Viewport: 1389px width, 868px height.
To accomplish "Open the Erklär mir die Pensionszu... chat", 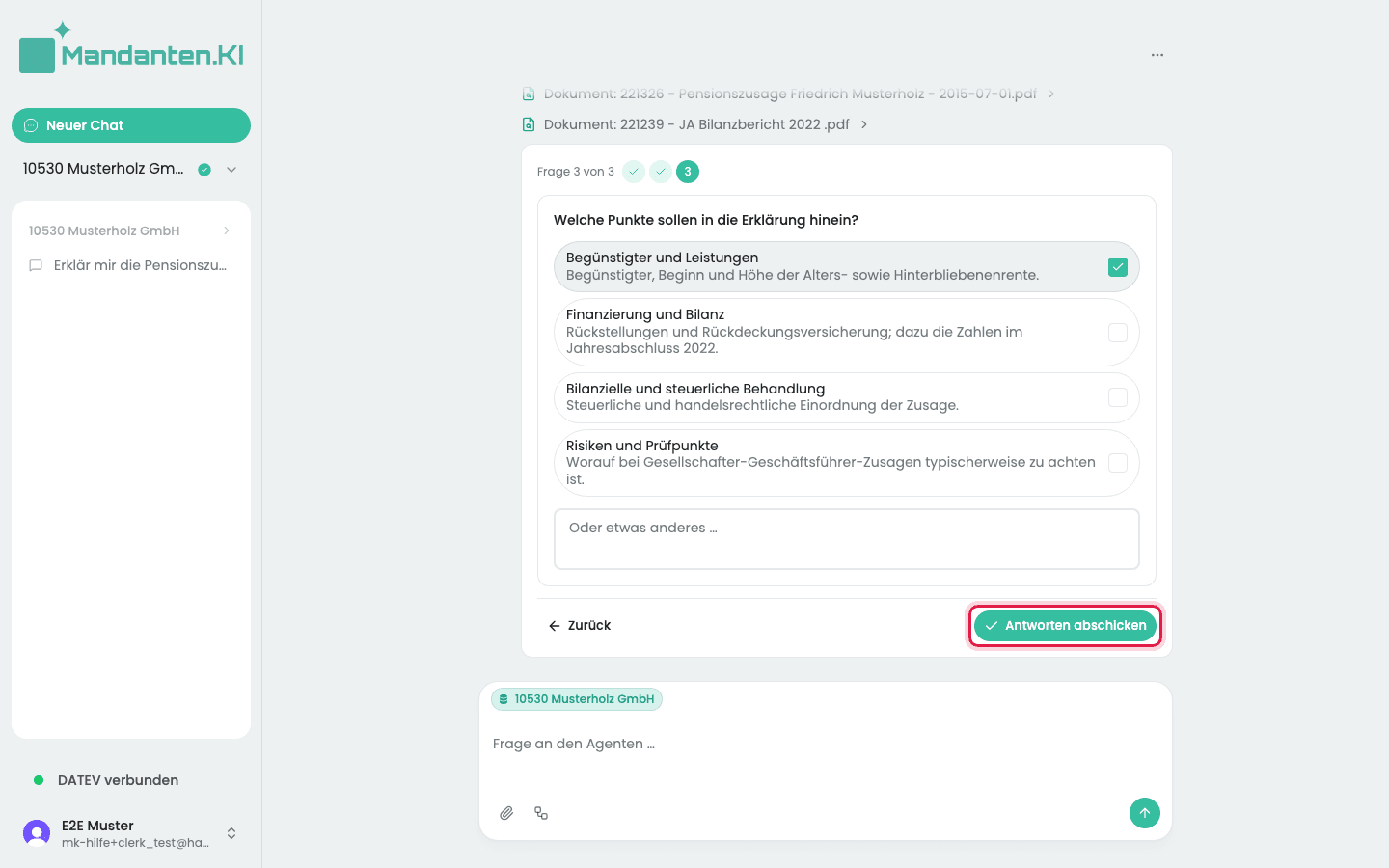I will coord(131,265).
